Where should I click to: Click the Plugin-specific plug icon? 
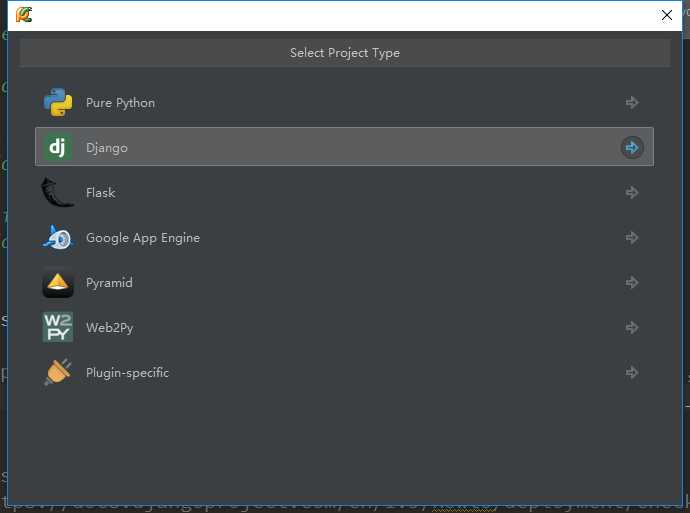tap(58, 372)
